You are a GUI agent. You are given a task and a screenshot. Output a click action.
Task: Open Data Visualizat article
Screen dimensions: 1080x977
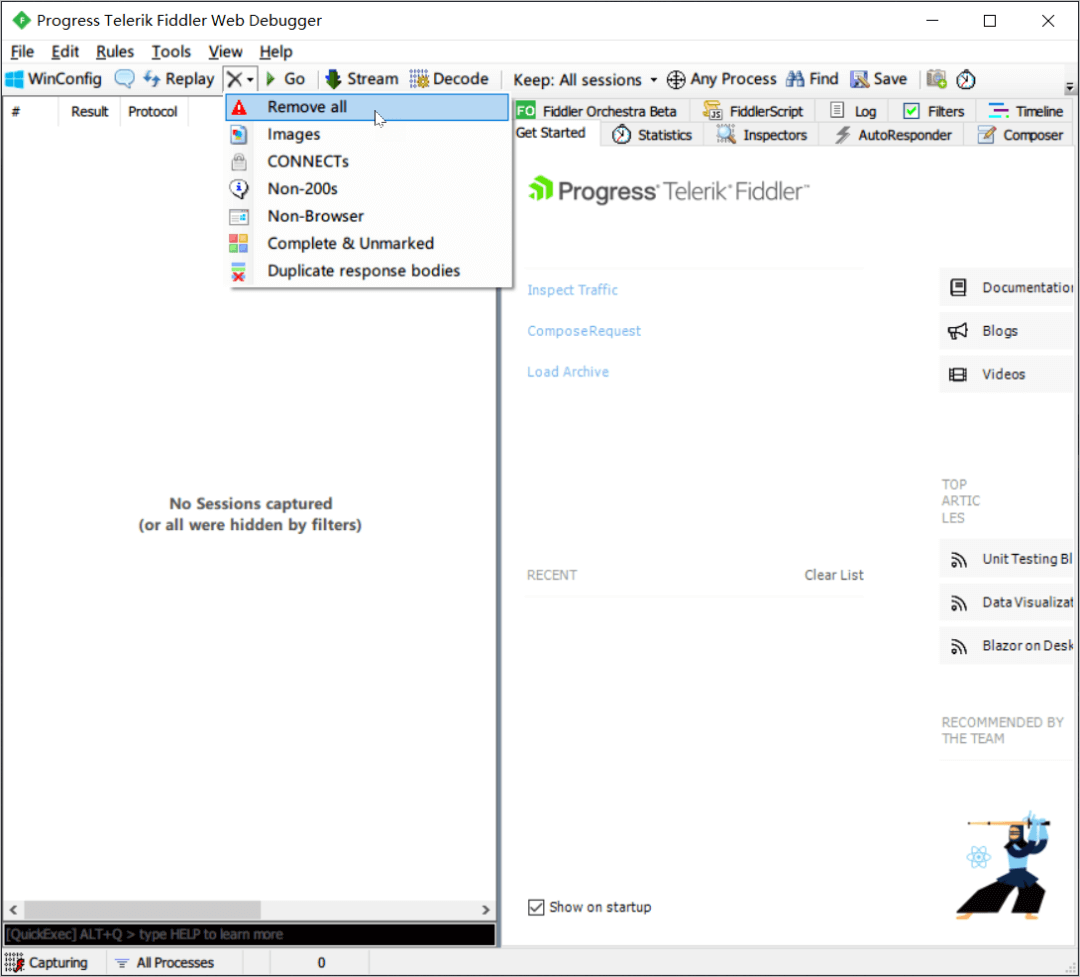pos(1007,603)
